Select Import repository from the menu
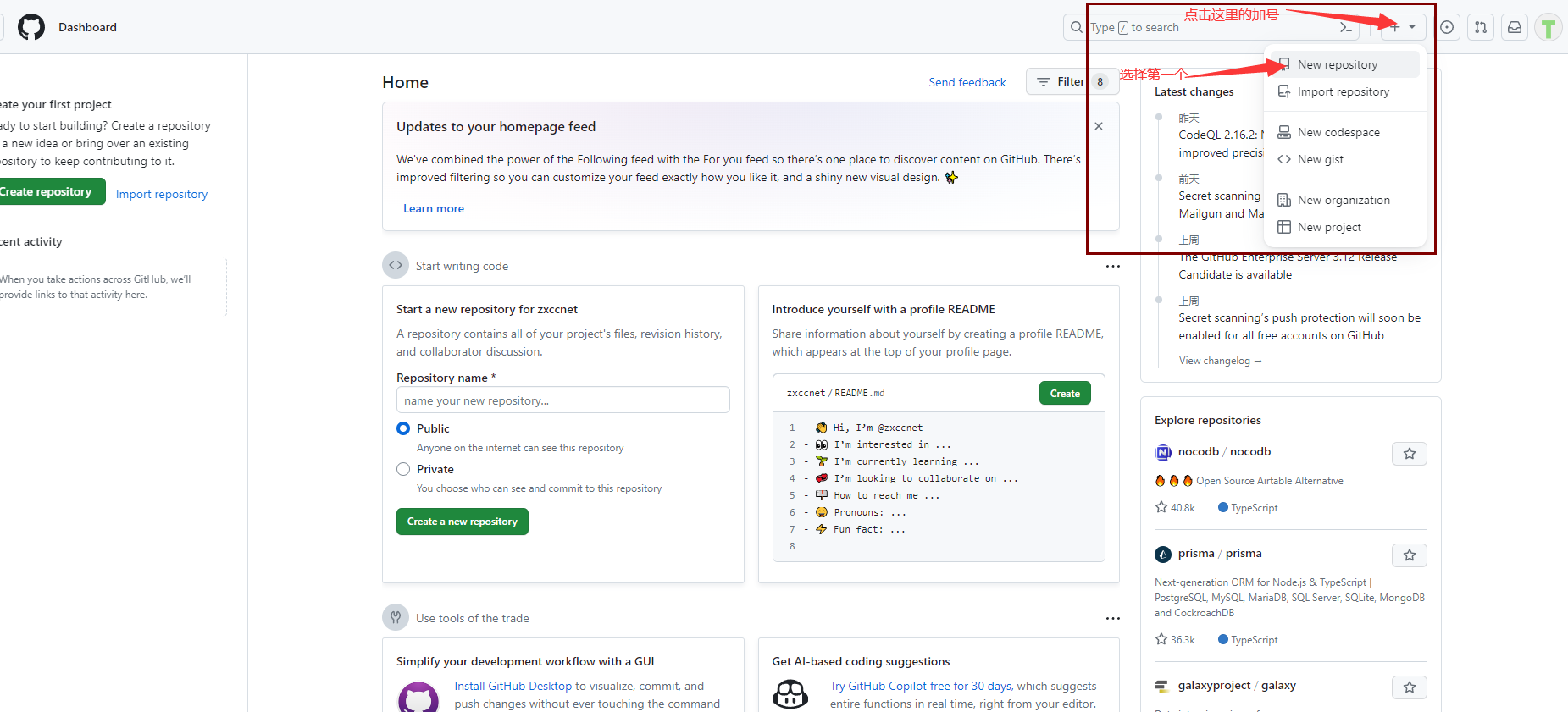The width and height of the screenshot is (1568, 712). point(1345,91)
